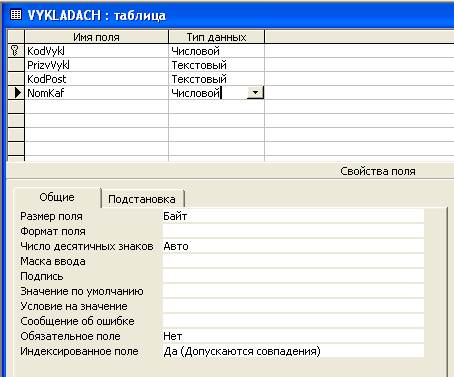The image size is (454, 377).
Task: Click Текстовый data type of KodPost
Action: [217, 79]
